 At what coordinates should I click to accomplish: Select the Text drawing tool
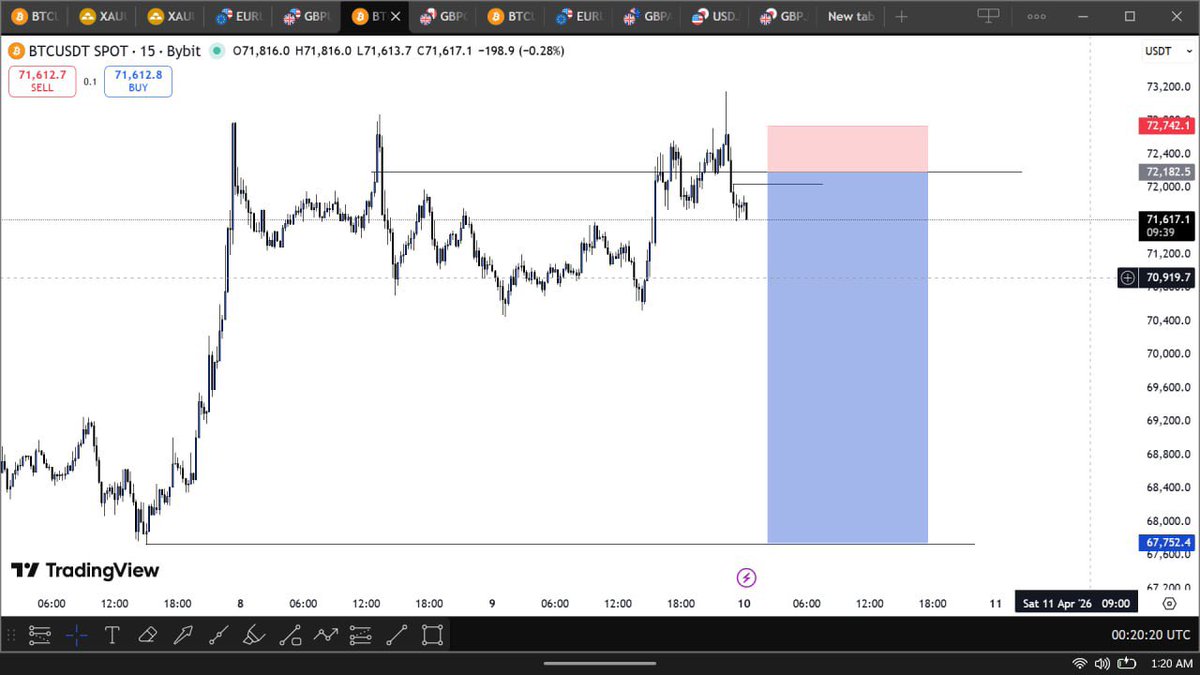(x=112, y=634)
